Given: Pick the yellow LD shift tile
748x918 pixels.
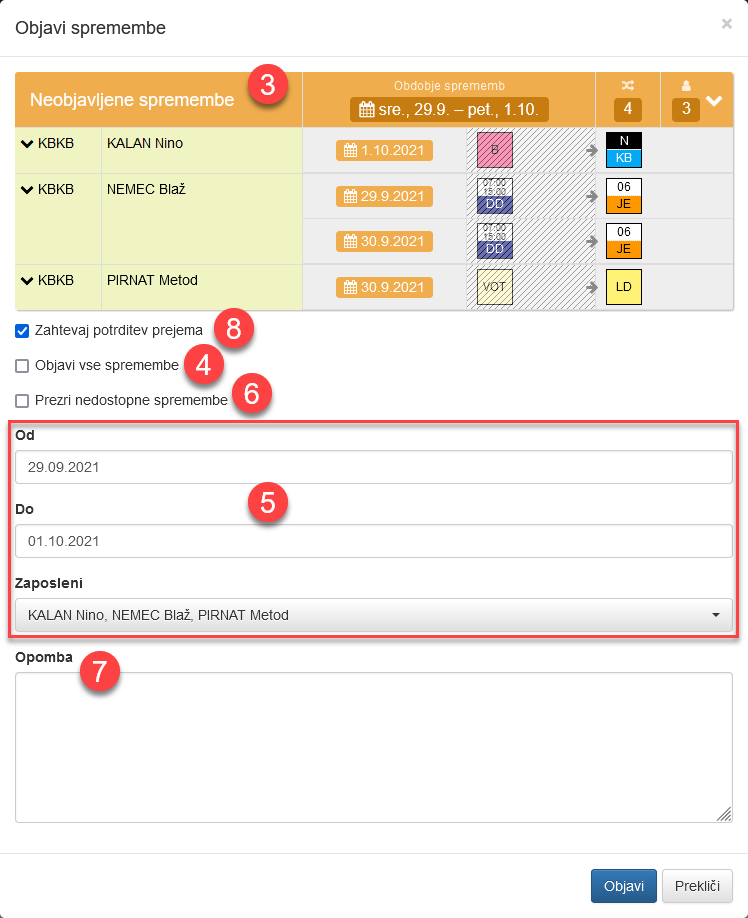Looking at the screenshot, I should (624, 287).
